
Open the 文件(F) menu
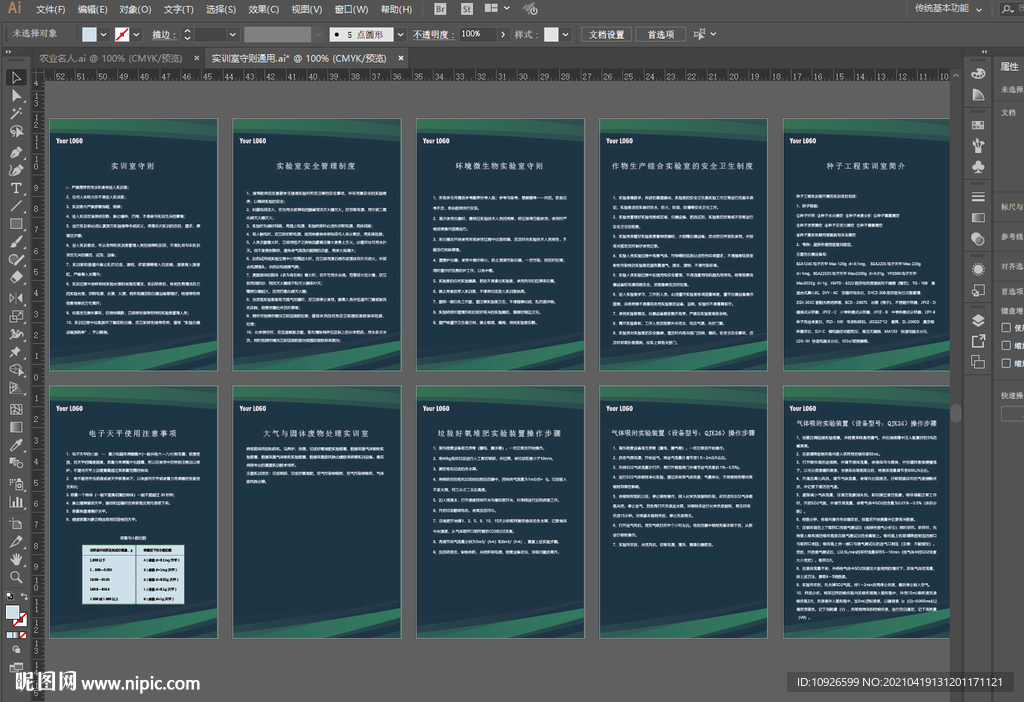(x=50, y=9)
